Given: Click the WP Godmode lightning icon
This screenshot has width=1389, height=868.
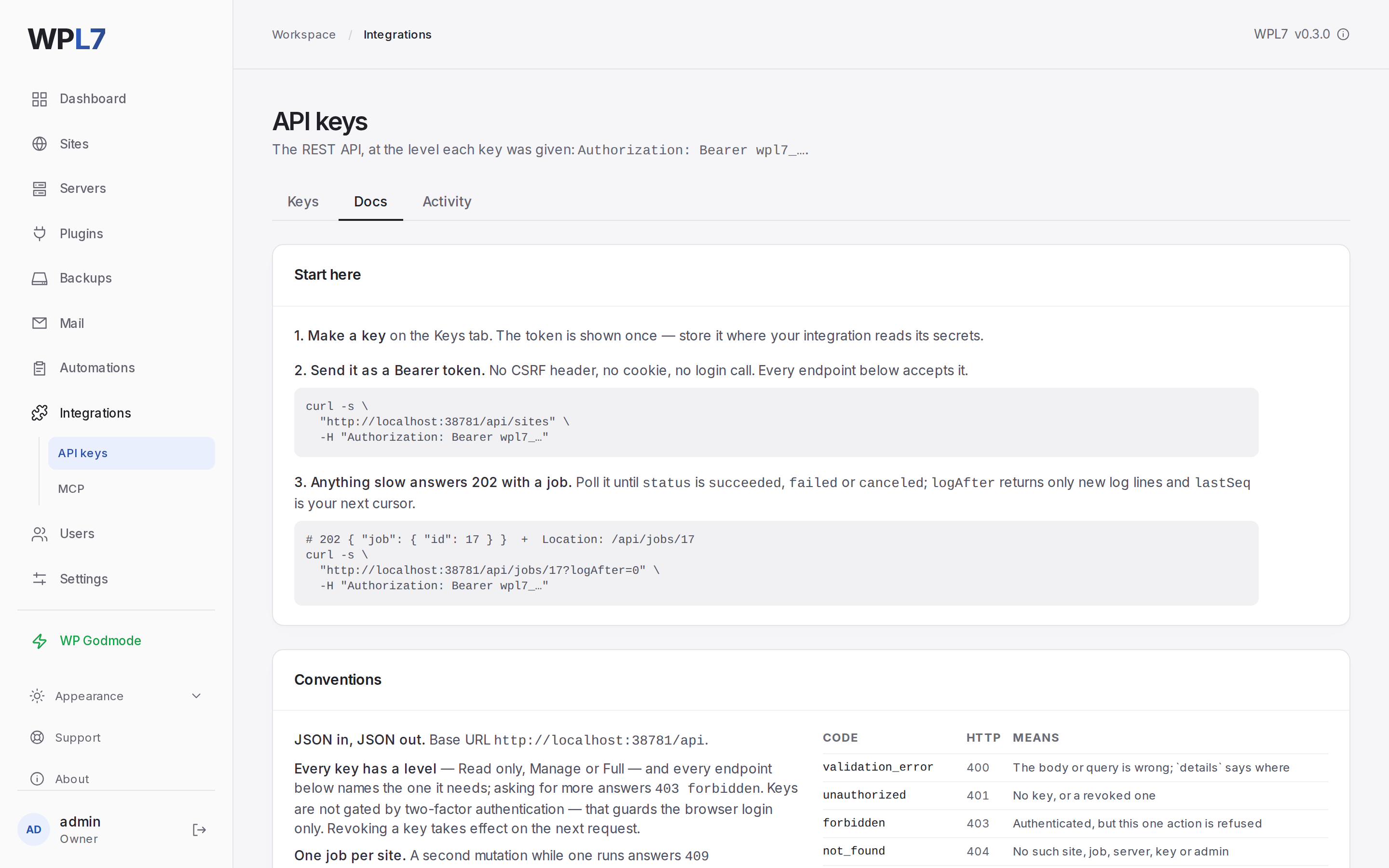Looking at the screenshot, I should pyautogui.click(x=39, y=641).
